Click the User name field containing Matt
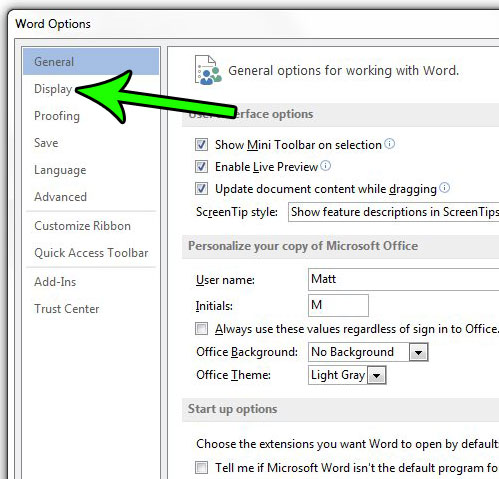The image size is (499, 479). (x=403, y=279)
